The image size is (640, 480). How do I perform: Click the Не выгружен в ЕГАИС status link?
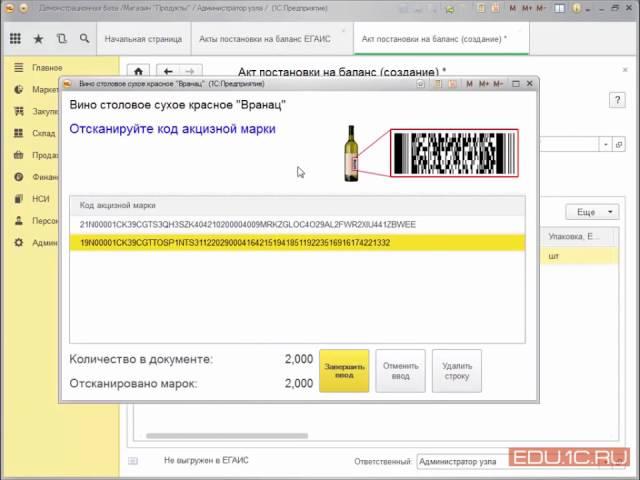[x=206, y=460]
